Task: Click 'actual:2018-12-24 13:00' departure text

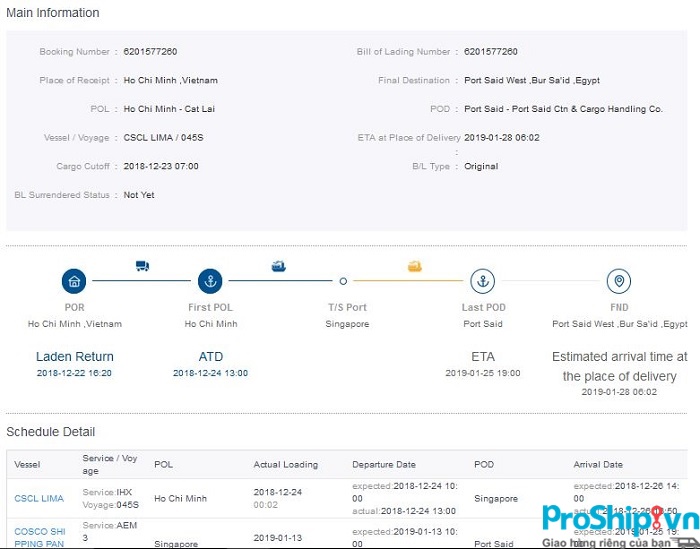Action: coord(404,511)
